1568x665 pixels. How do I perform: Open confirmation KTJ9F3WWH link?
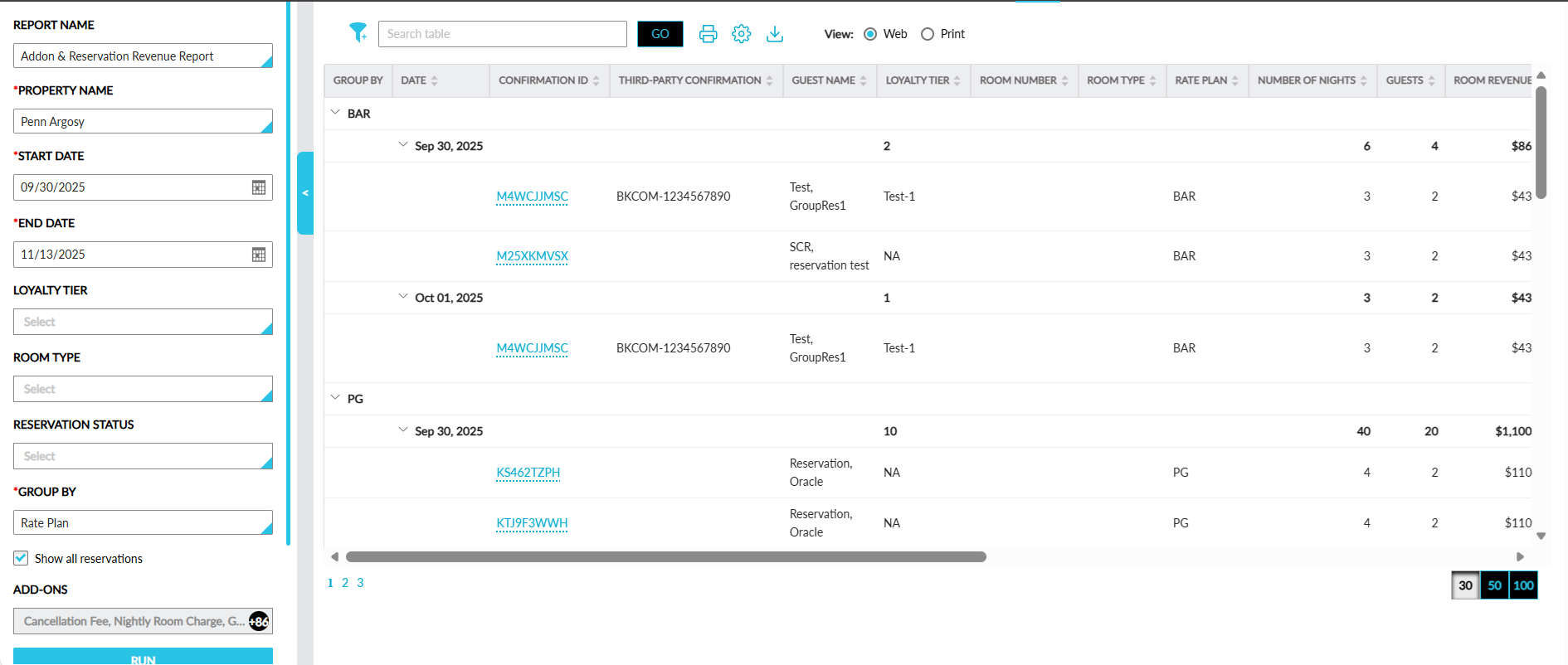click(x=532, y=523)
